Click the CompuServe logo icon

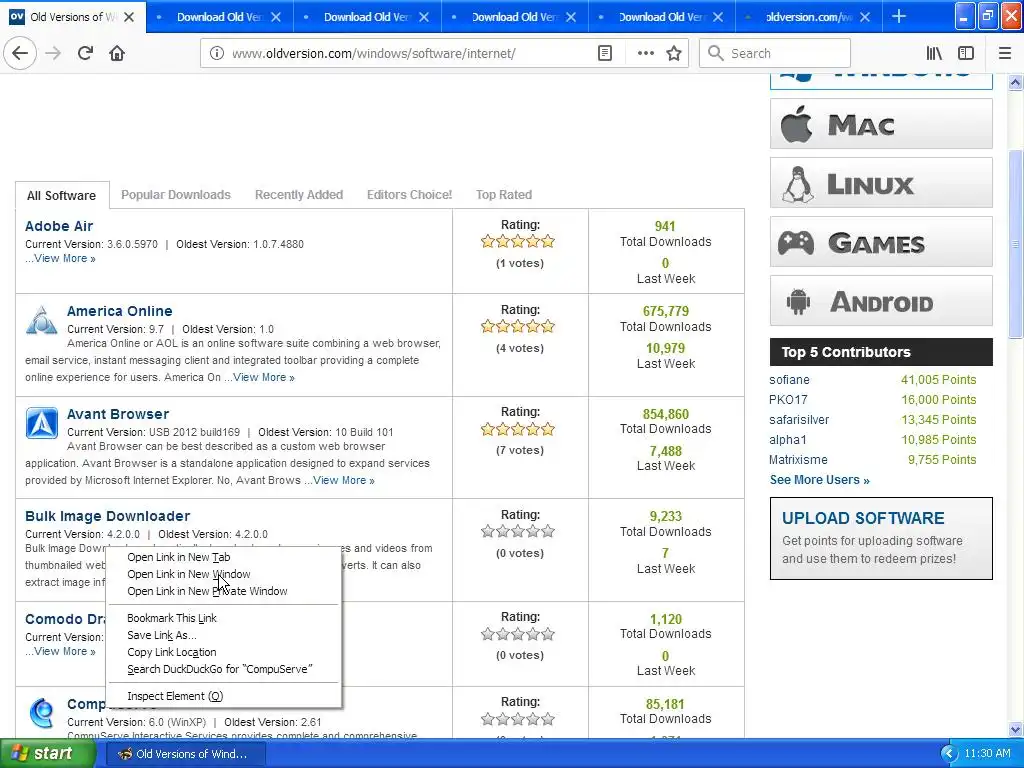[41, 712]
